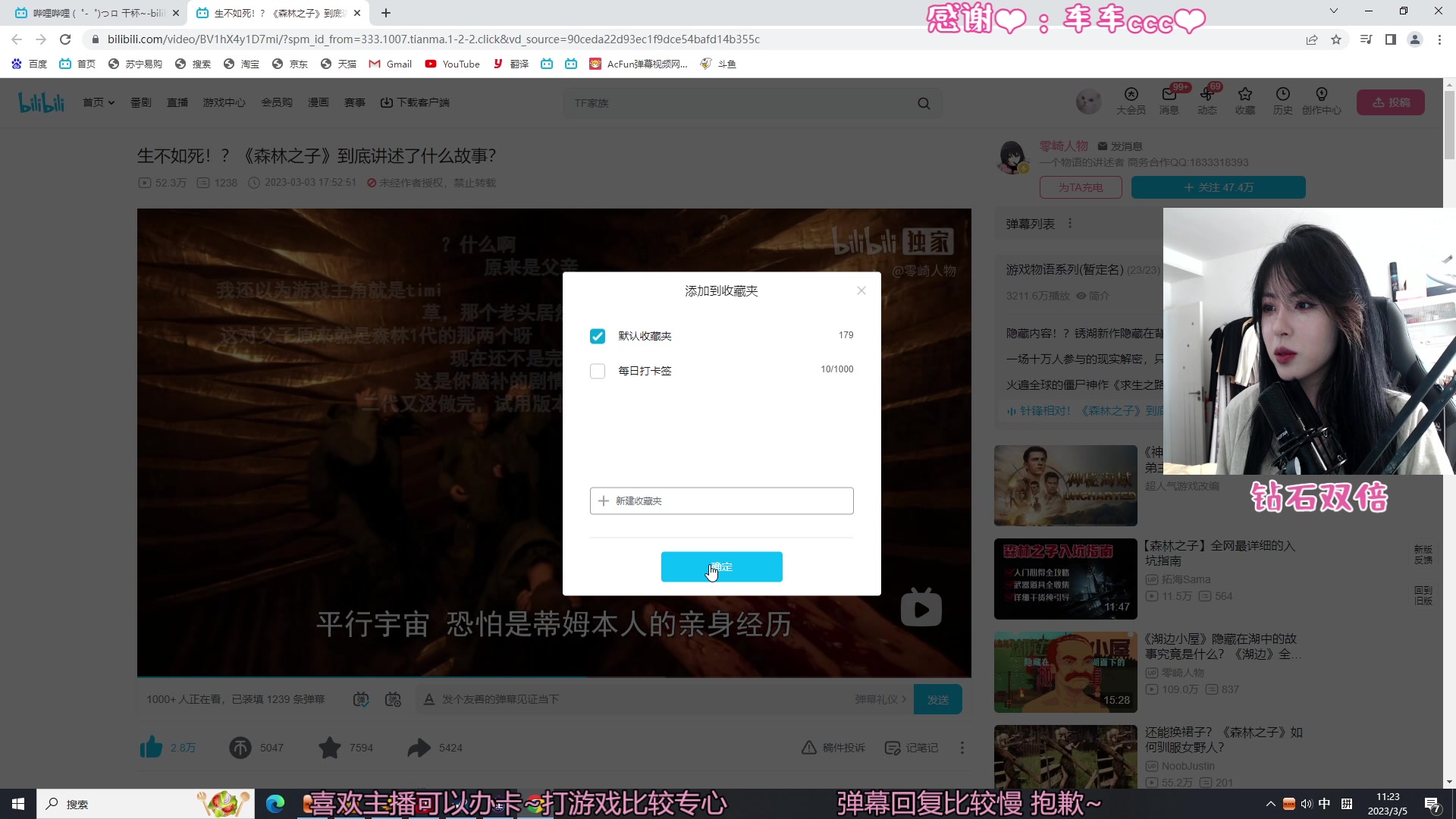The image size is (1456, 819).
Task: Click the taskbar 搜索 search box
Action: coord(146,804)
